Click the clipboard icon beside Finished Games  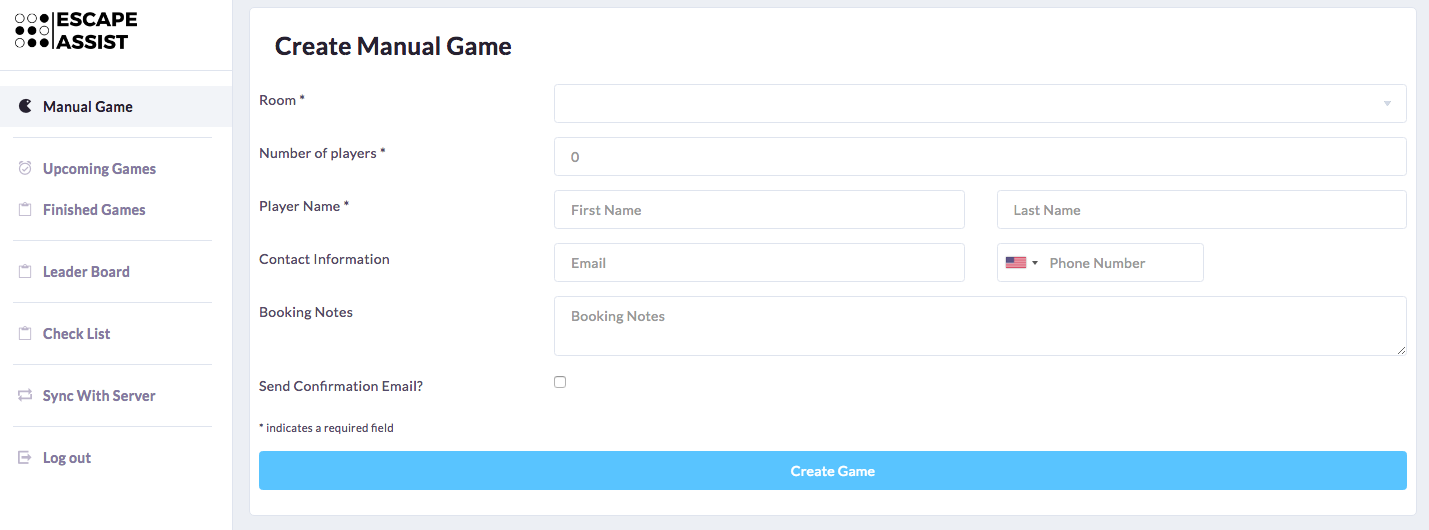click(26, 209)
